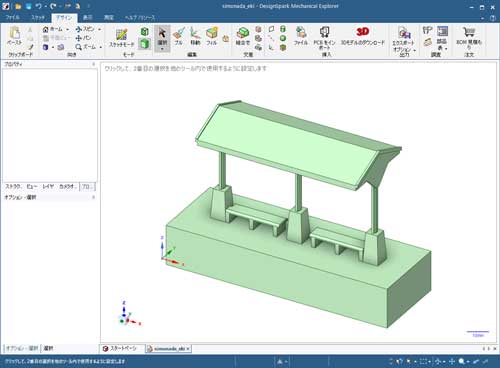Import a PCB file
This screenshot has height=368, width=500.
point(324,38)
